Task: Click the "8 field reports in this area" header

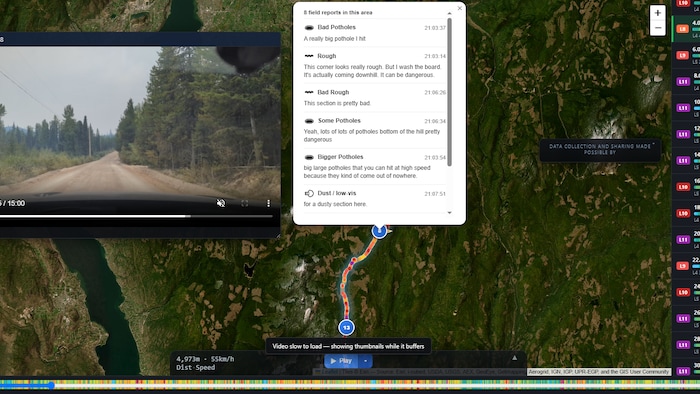Action: coord(338,12)
